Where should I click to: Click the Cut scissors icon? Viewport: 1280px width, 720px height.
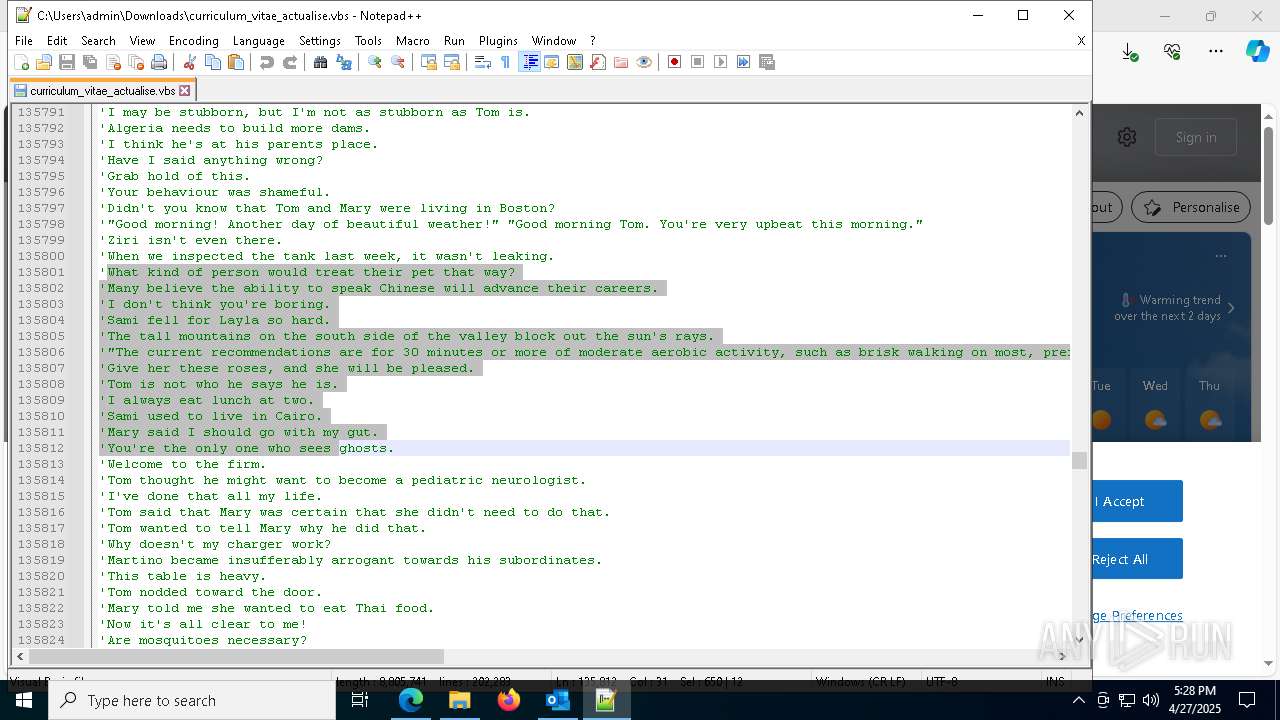[x=190, y=62]
